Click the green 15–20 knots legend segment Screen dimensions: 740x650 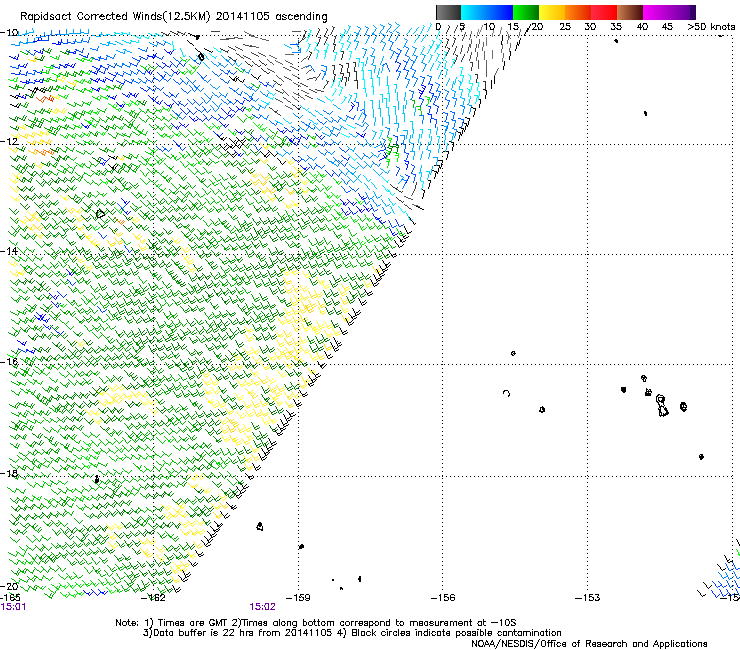[x=526, y=12]
